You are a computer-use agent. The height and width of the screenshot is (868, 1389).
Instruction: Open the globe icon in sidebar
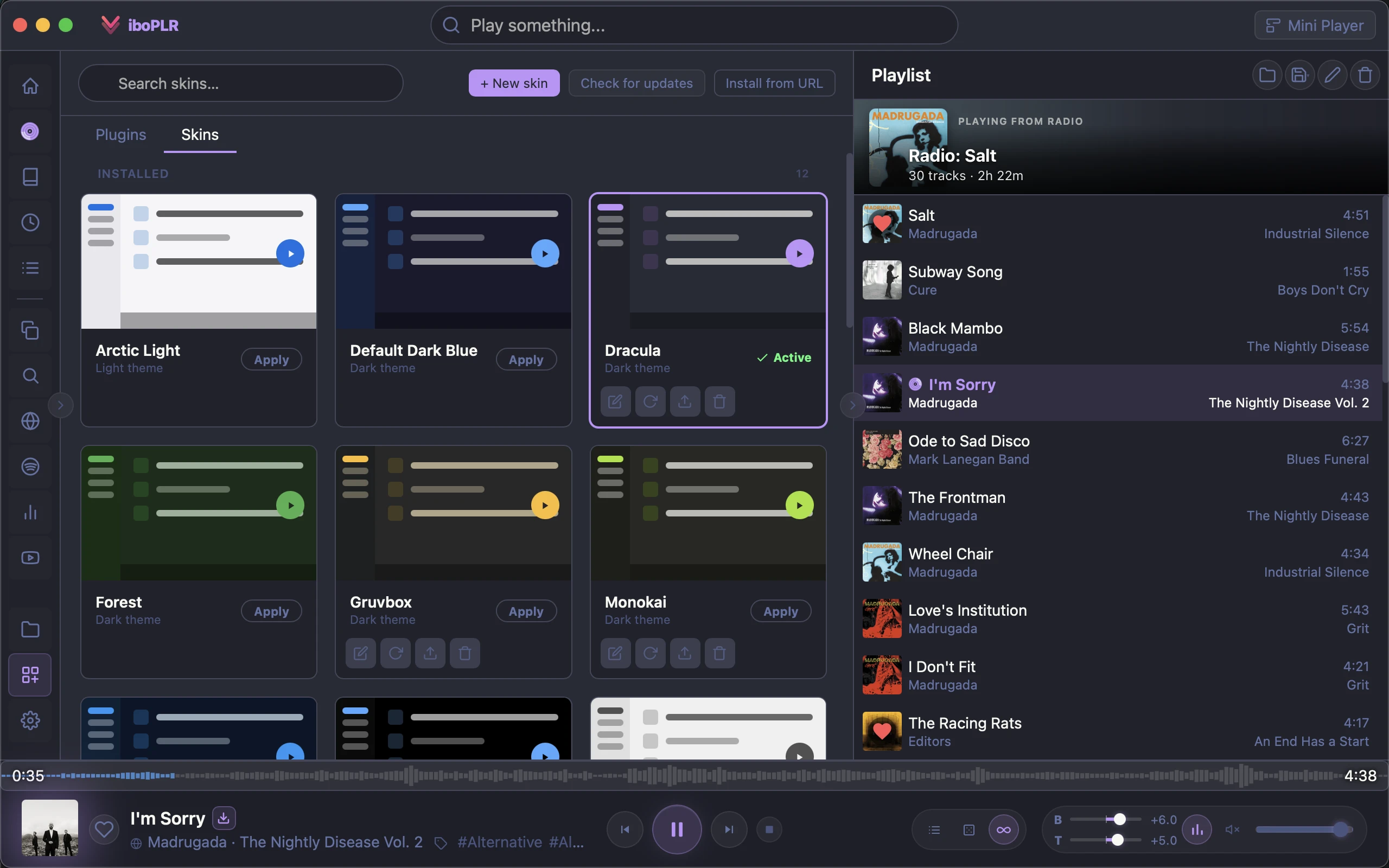tap(30, 421)
